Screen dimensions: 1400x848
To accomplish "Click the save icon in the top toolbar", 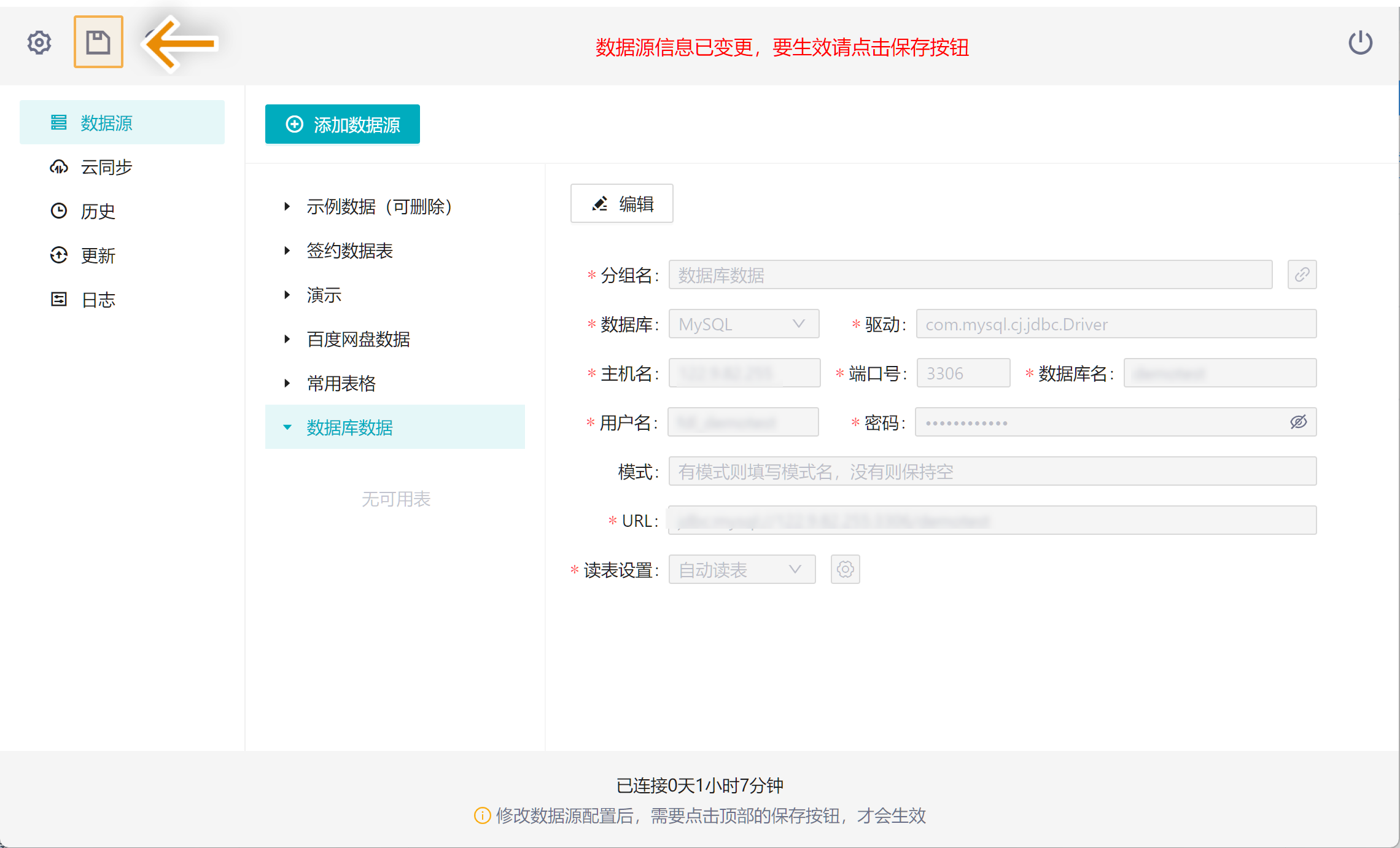I will pyautogui.click(x=98, y=41).
